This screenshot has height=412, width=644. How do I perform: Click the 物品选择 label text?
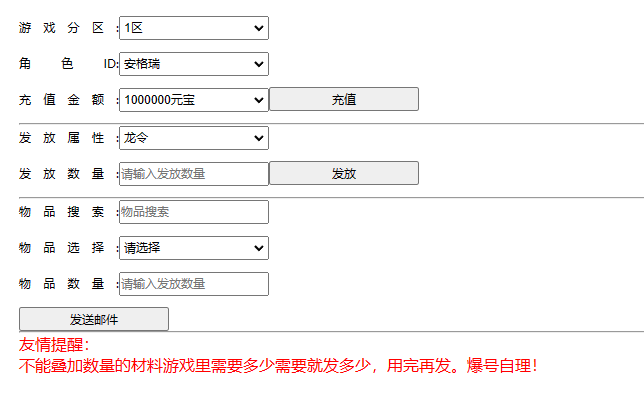click(x=62, y=248)
